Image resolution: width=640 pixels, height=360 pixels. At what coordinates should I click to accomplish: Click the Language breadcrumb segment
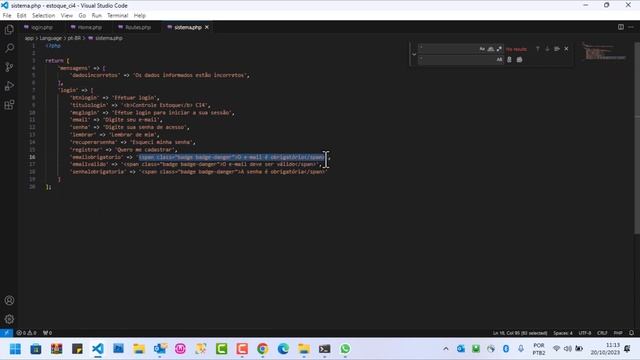51,38
